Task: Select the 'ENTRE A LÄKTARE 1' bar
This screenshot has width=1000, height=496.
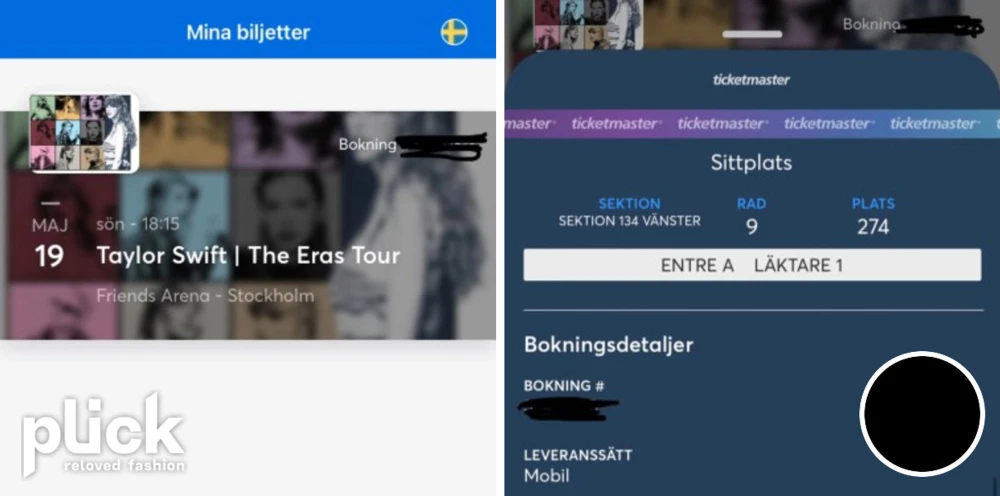Action: click(752, 265)
